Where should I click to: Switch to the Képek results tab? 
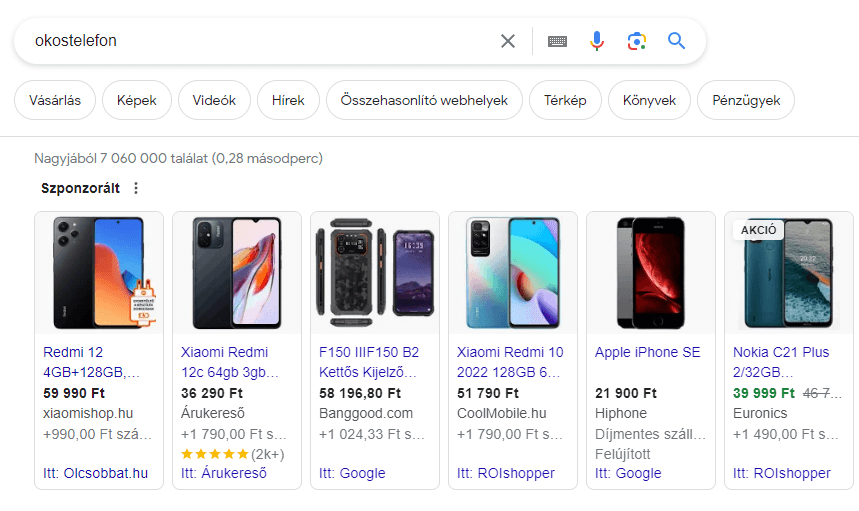point(137,100)
